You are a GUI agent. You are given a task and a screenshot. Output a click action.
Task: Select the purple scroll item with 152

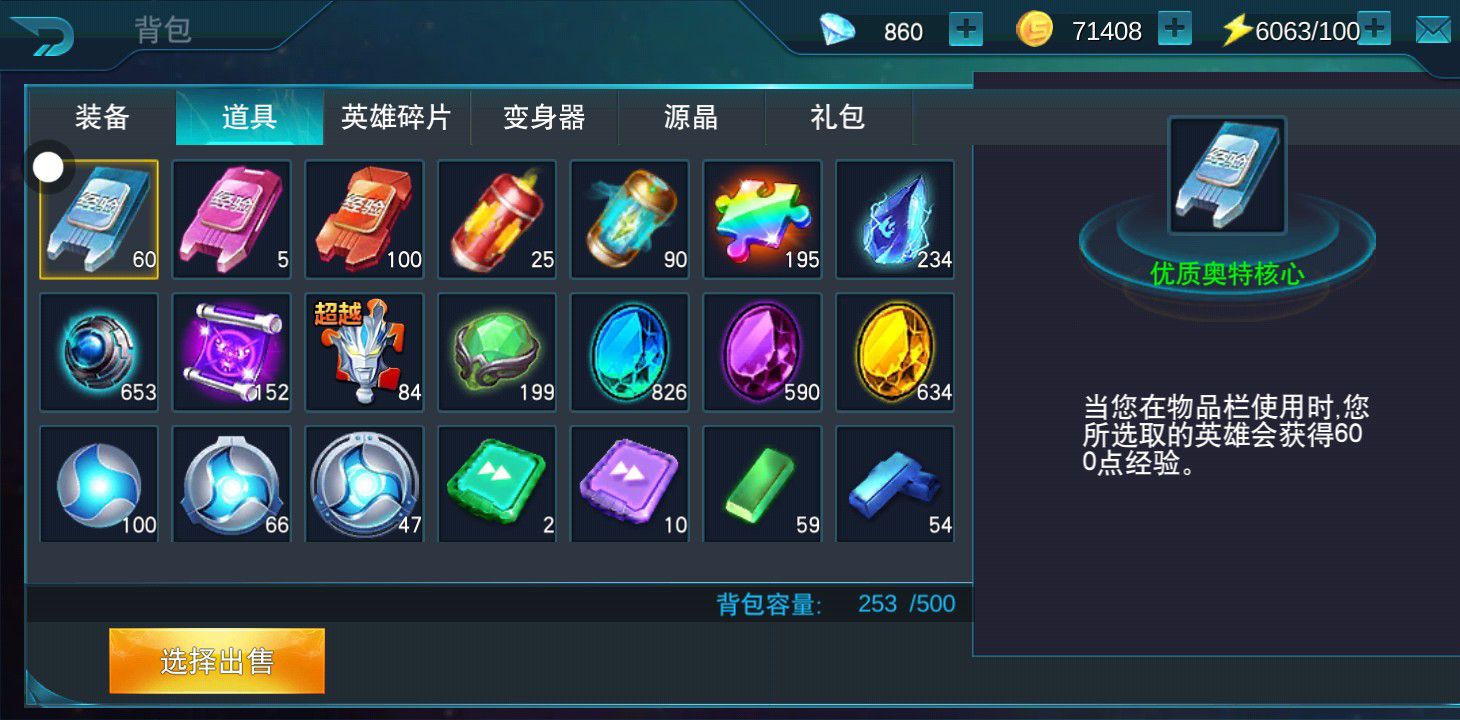232,352
